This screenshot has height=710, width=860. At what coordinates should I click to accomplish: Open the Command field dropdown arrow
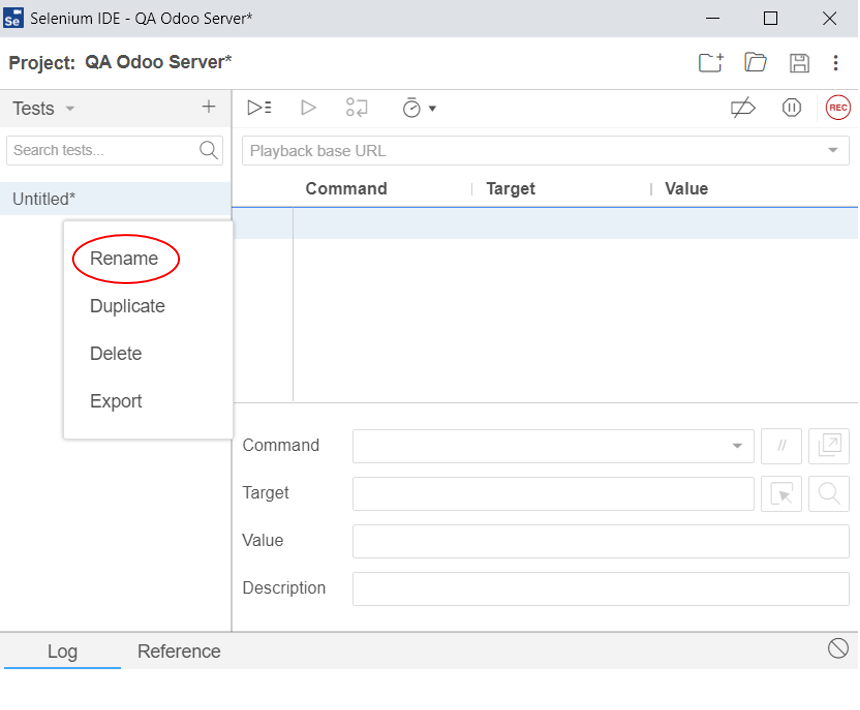pyautogui.click(x=737, y=446)
